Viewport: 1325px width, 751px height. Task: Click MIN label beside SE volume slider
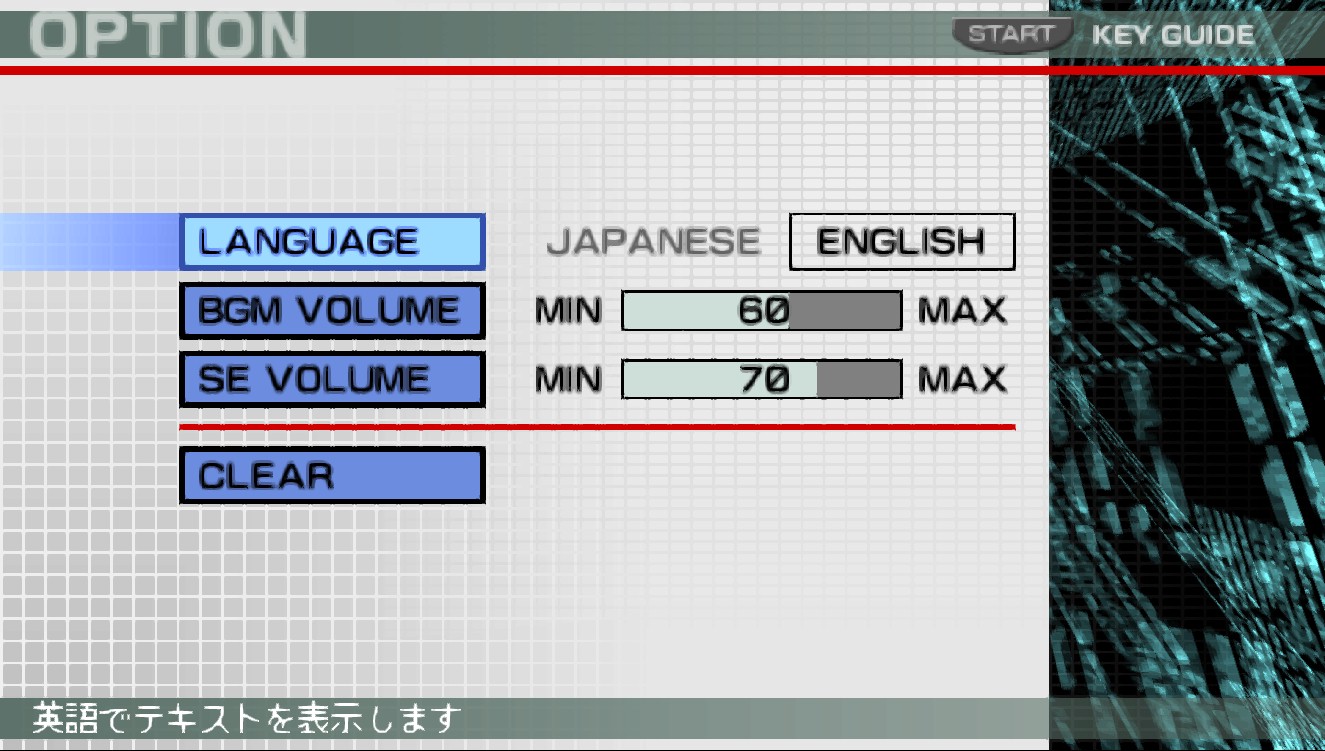[568, 379]
